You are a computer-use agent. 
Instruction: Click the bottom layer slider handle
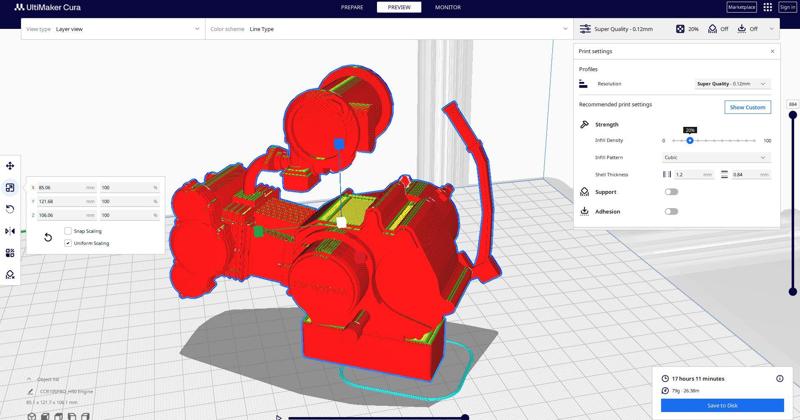pyautogui.click(x=793, y=292)
